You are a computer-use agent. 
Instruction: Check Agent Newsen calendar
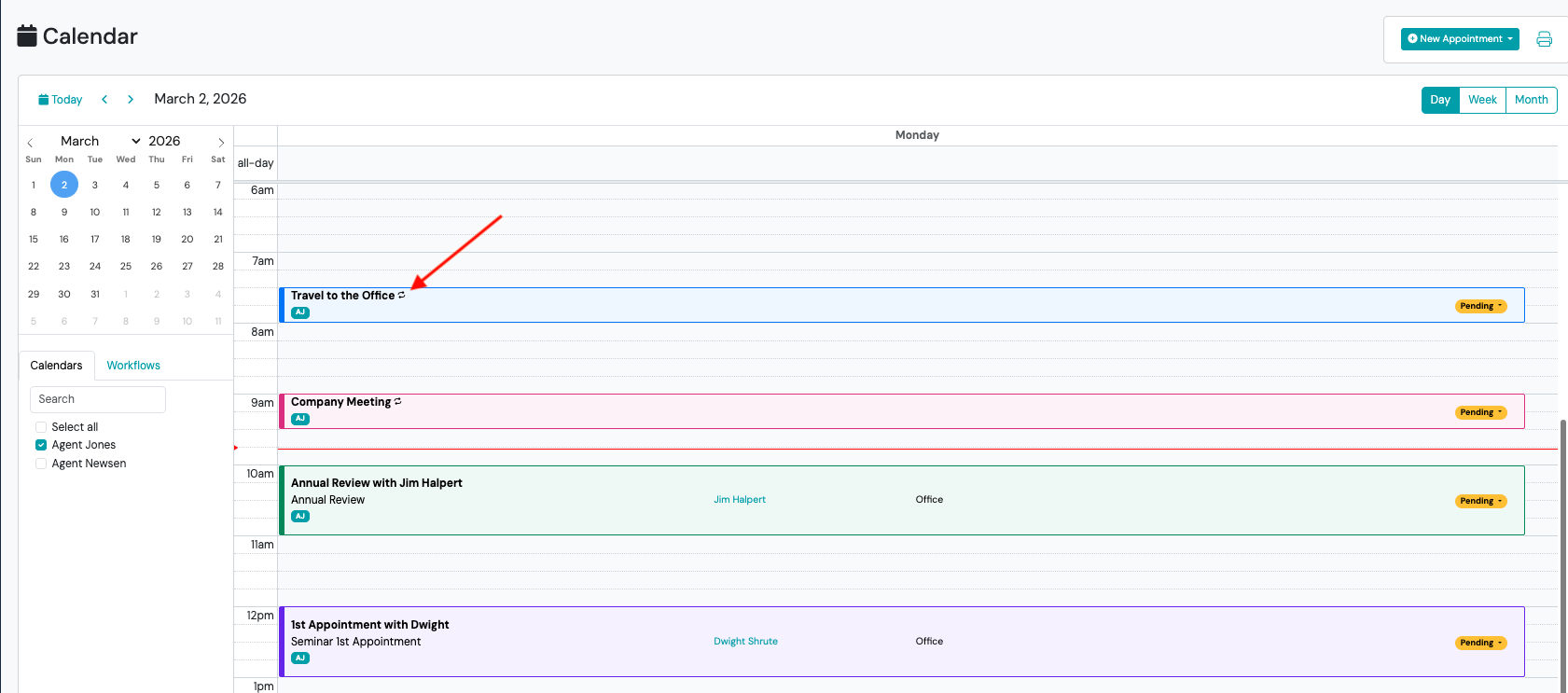click(41, 464)
